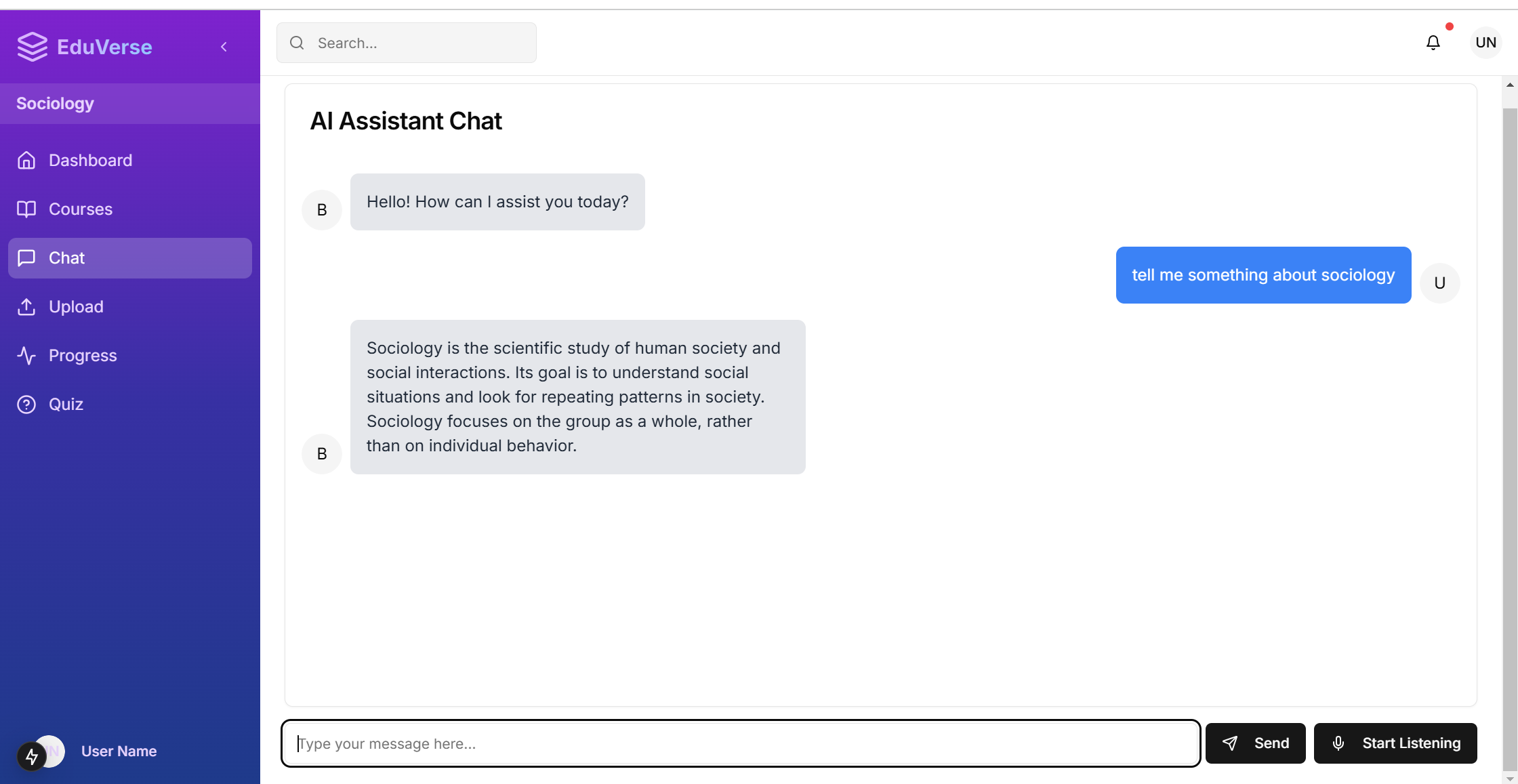Click the EduVerse stacked layers logo
The width and height of the screenshot is (1518, 784).
pos(32,47)
